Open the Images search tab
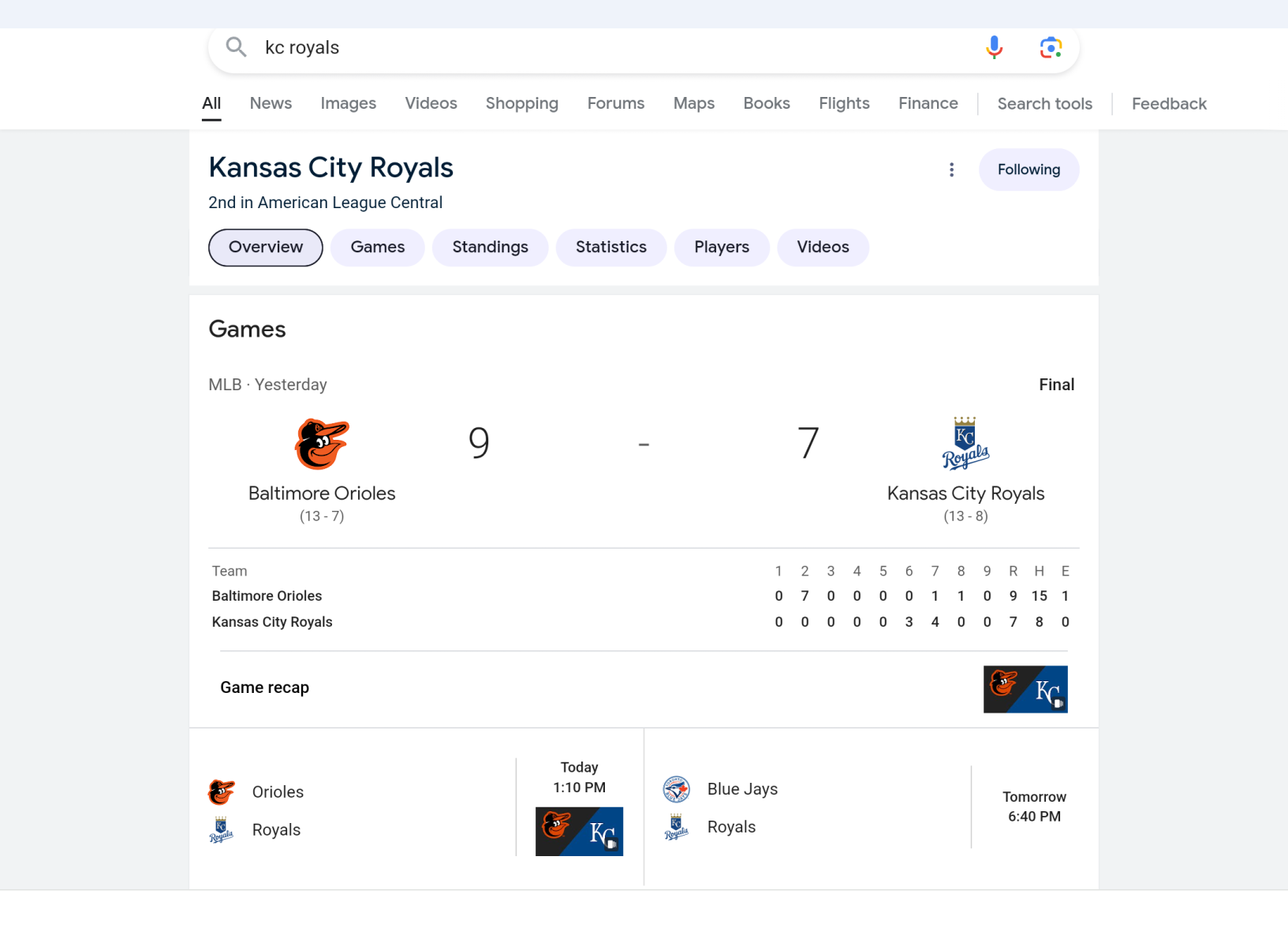Image resolution: width=1288 pixels, height=946 pixels. click(x=348, y=103)
